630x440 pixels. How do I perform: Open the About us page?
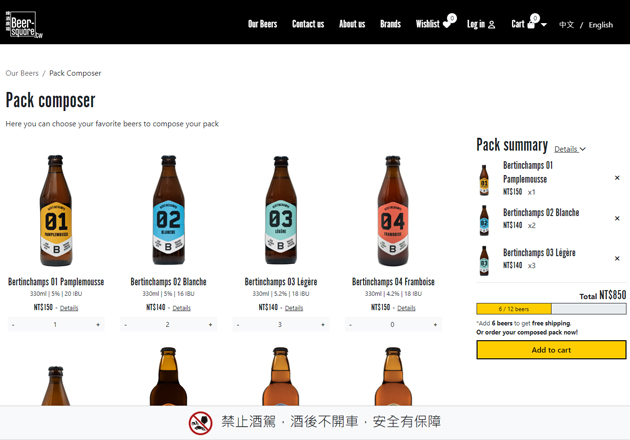coord(352,24)
